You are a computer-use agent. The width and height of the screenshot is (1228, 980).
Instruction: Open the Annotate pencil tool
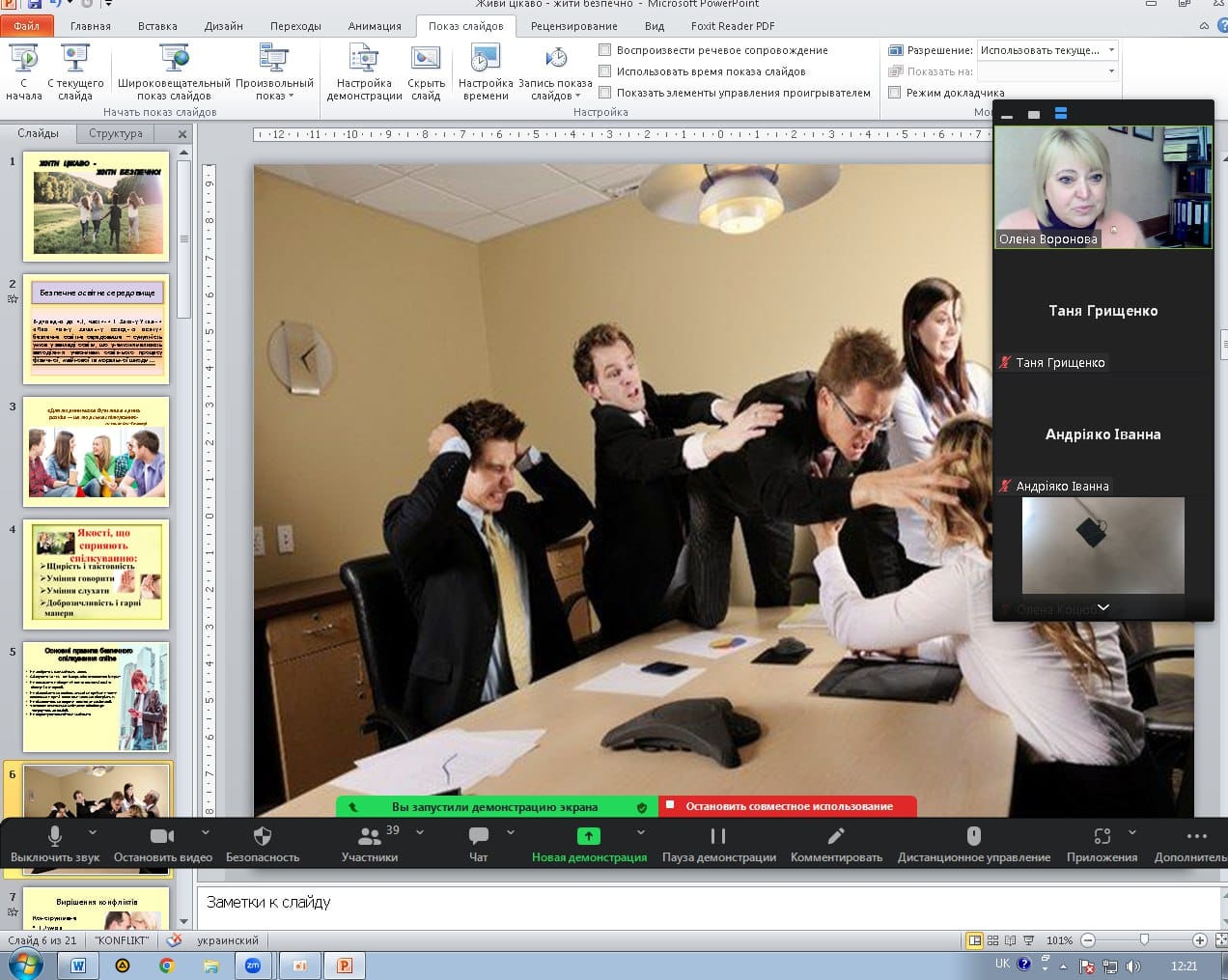pos(836,836)
